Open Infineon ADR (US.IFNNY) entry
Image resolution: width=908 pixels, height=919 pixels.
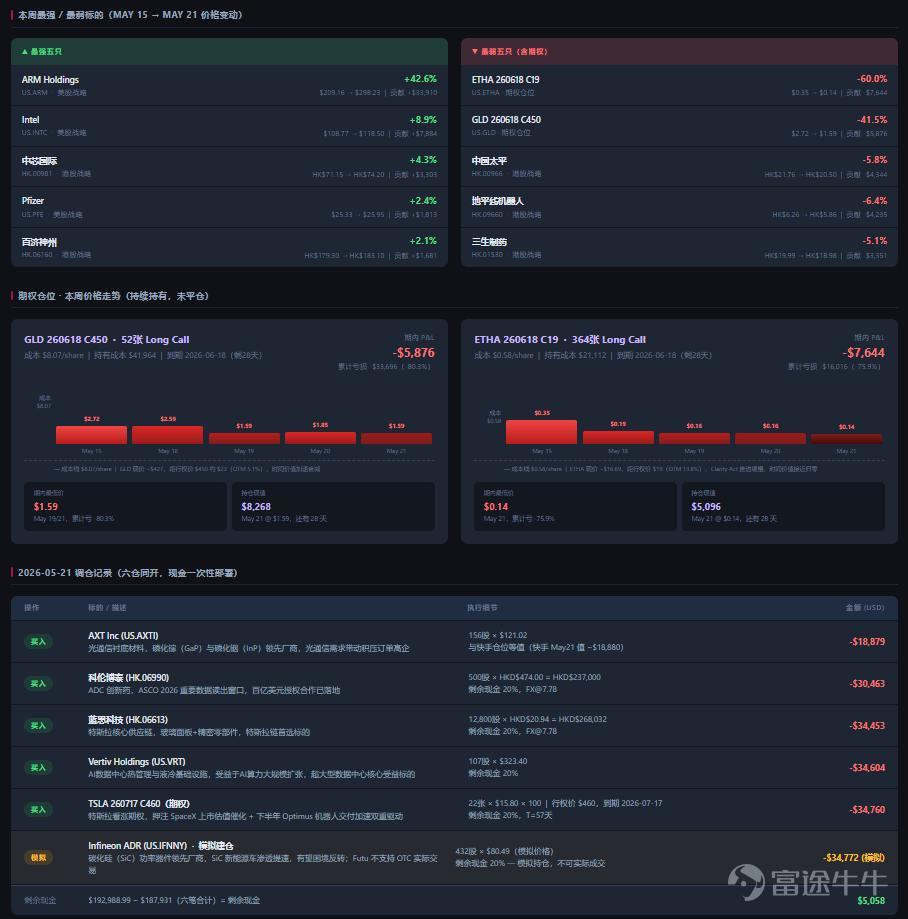[161, 846]
